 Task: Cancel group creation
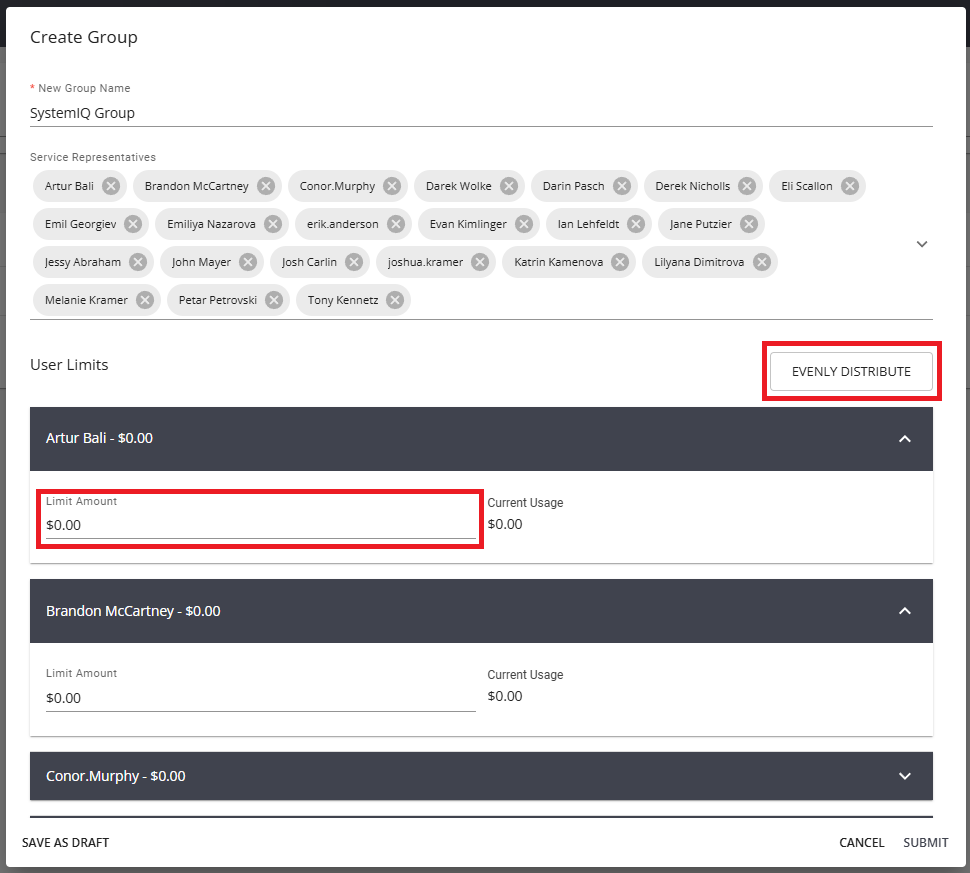pyautogui.click(x=862, y=843)
